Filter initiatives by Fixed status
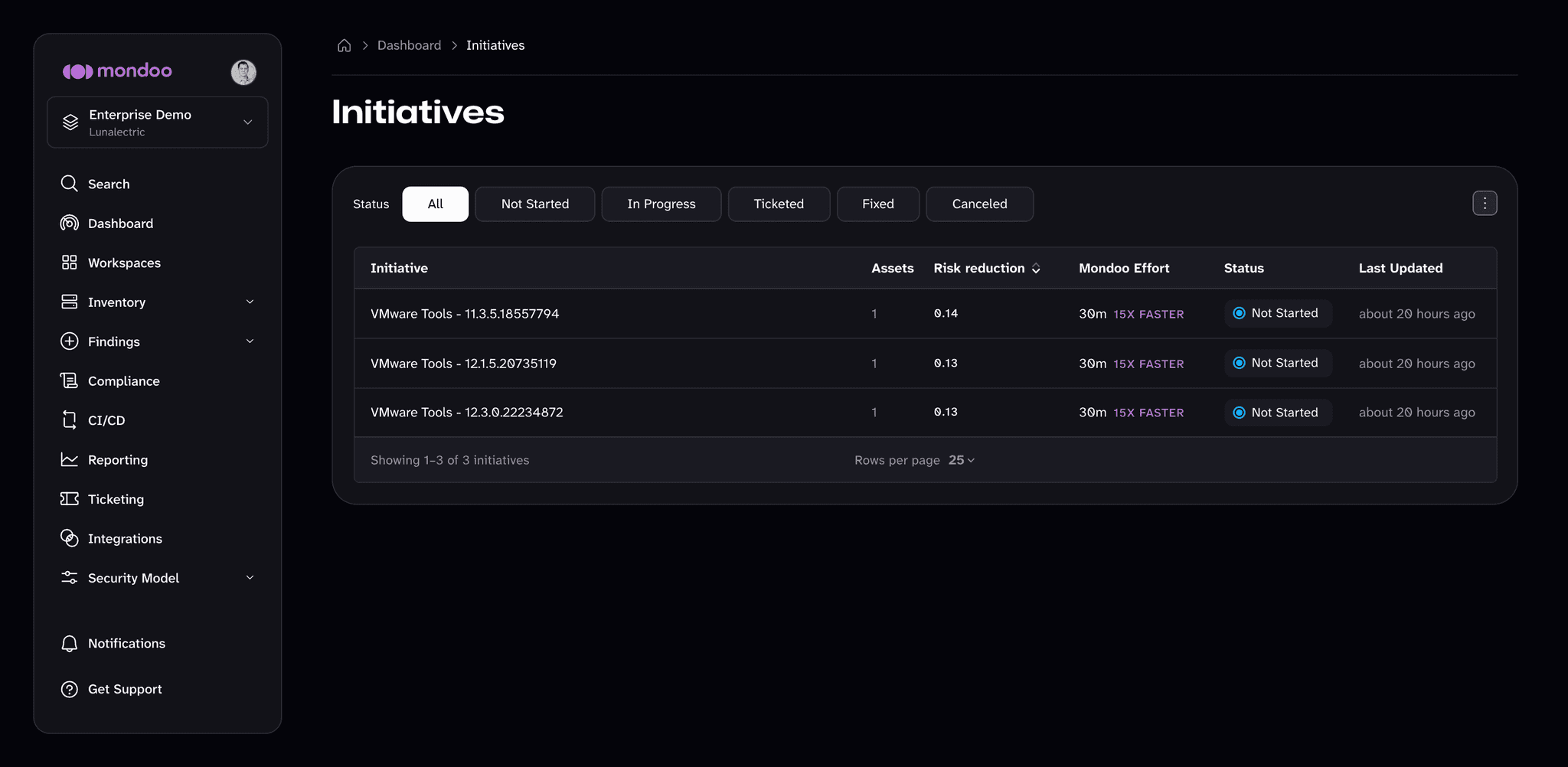The image size is (1568, 767). point(878,204)
